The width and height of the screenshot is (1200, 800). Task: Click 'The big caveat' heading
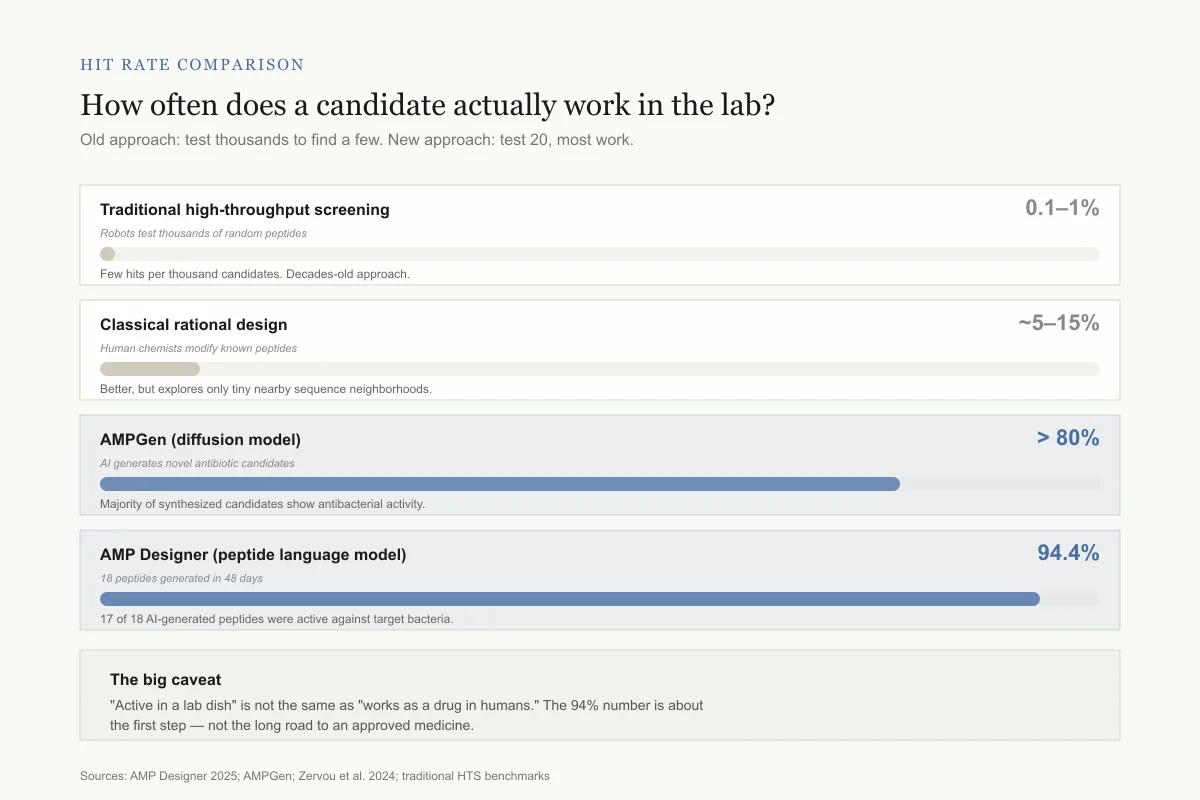[166, 680]
